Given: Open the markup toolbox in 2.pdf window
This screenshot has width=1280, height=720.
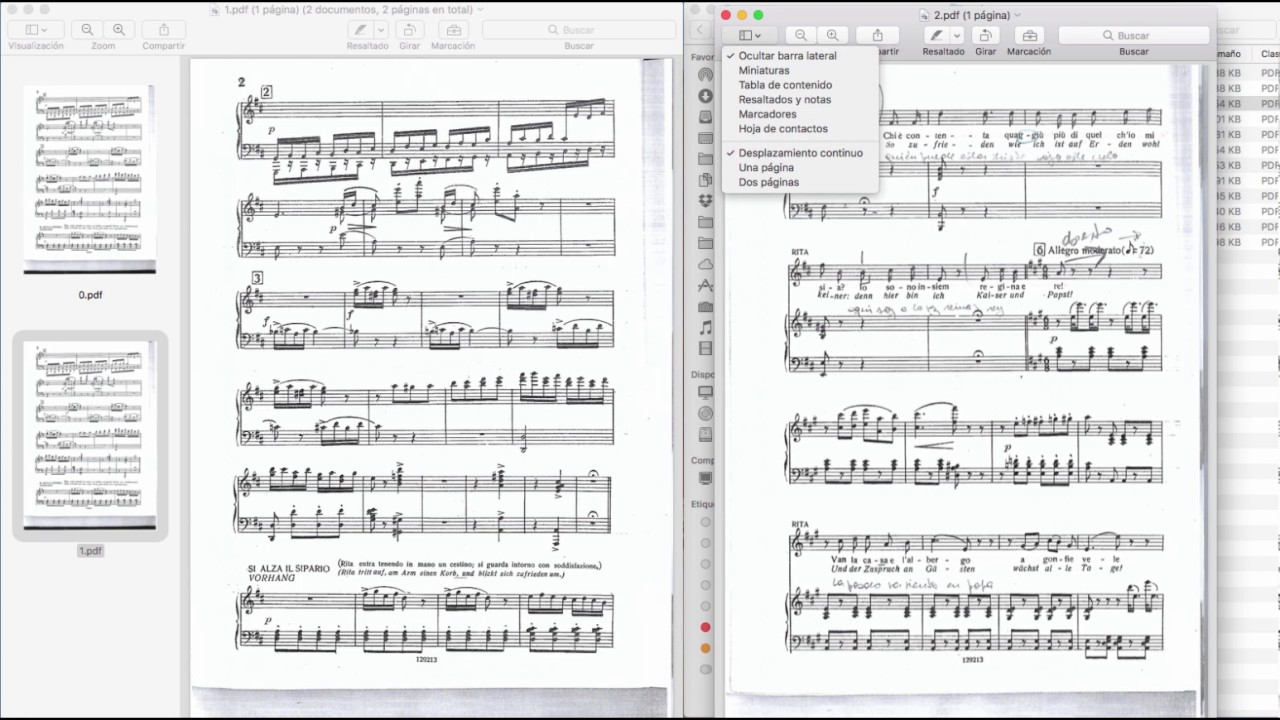Looking at the screenshot, I should click(x=1029, y=35).
